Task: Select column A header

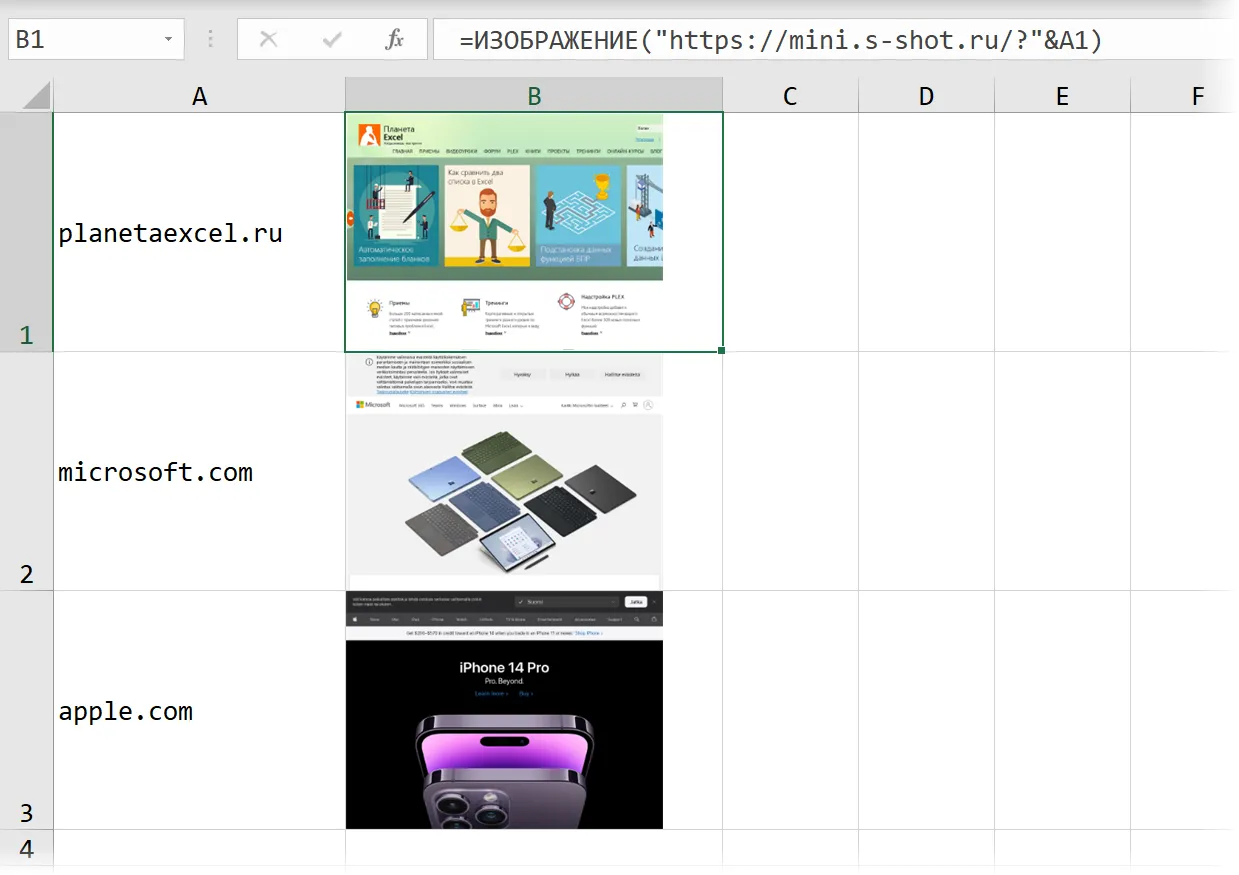Action: pyautogui.click(x=199, y=95)
